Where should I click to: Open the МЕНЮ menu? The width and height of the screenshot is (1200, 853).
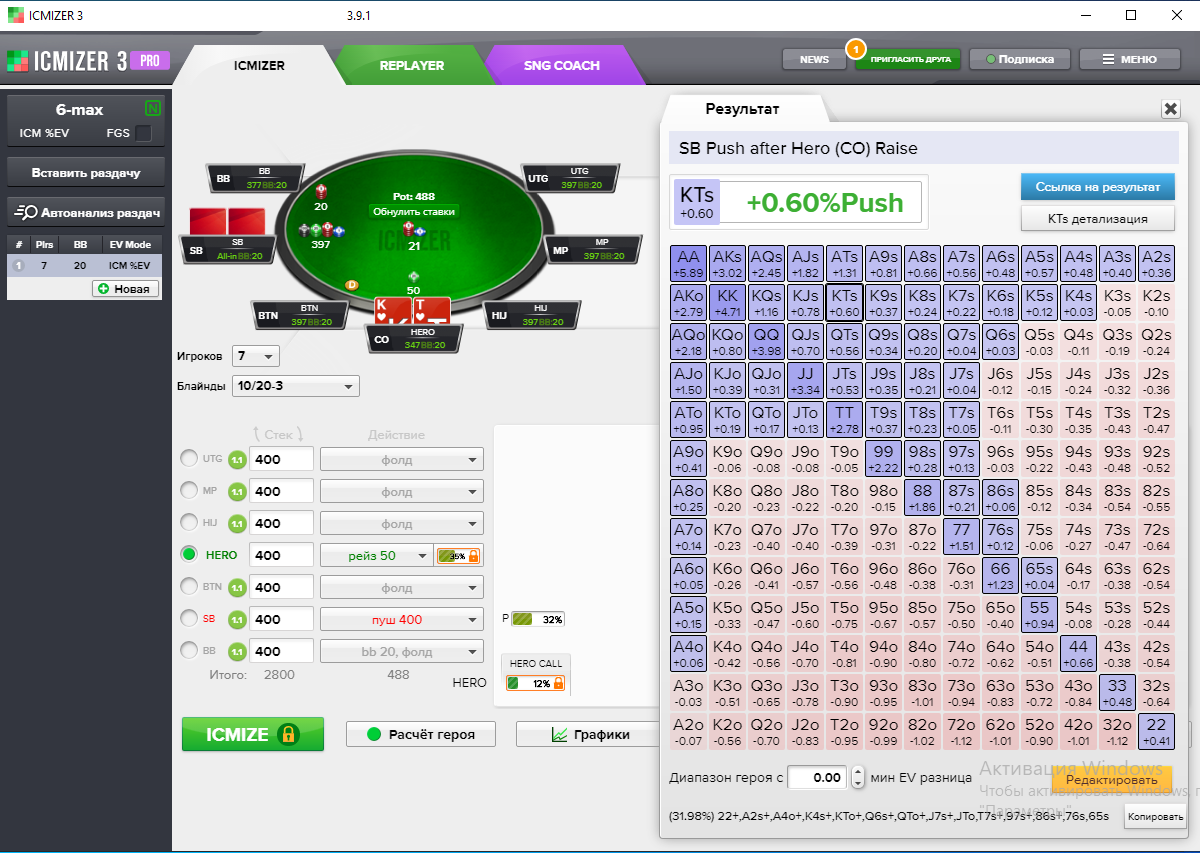tap(1129, 59)
